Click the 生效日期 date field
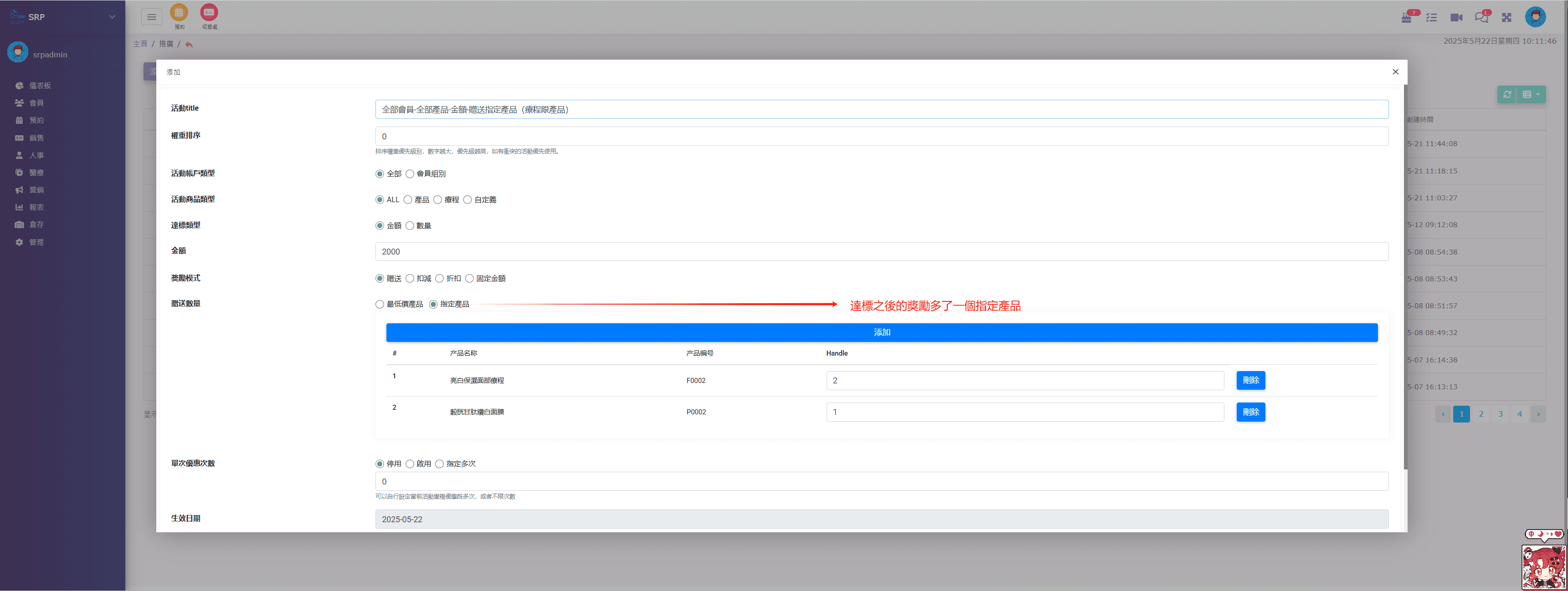Image resolution: width=1568 pixels, height=591 pixels. [x=881, y=519]
